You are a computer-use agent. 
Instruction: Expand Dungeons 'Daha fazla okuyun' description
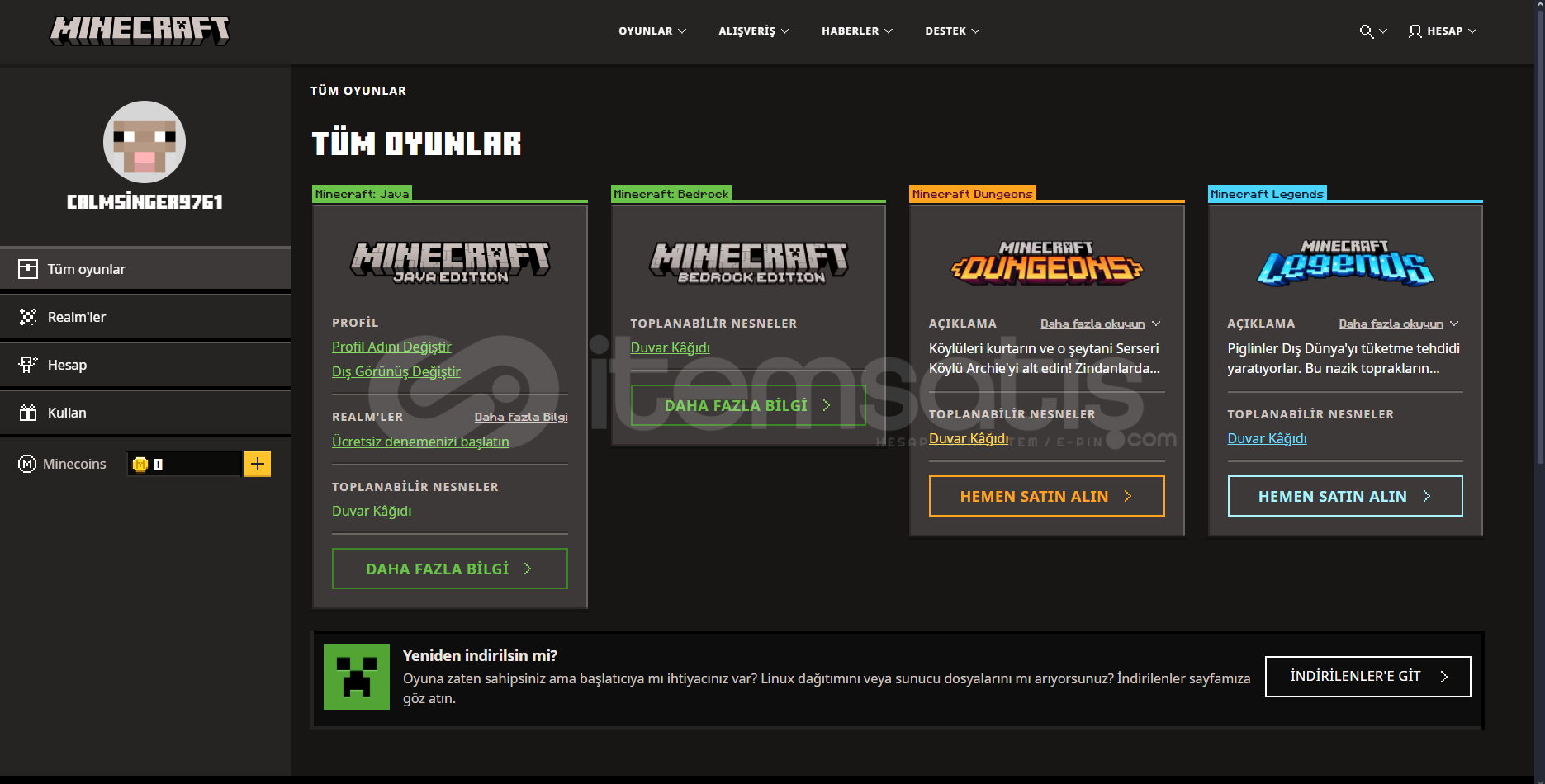tap(1099, 324)
